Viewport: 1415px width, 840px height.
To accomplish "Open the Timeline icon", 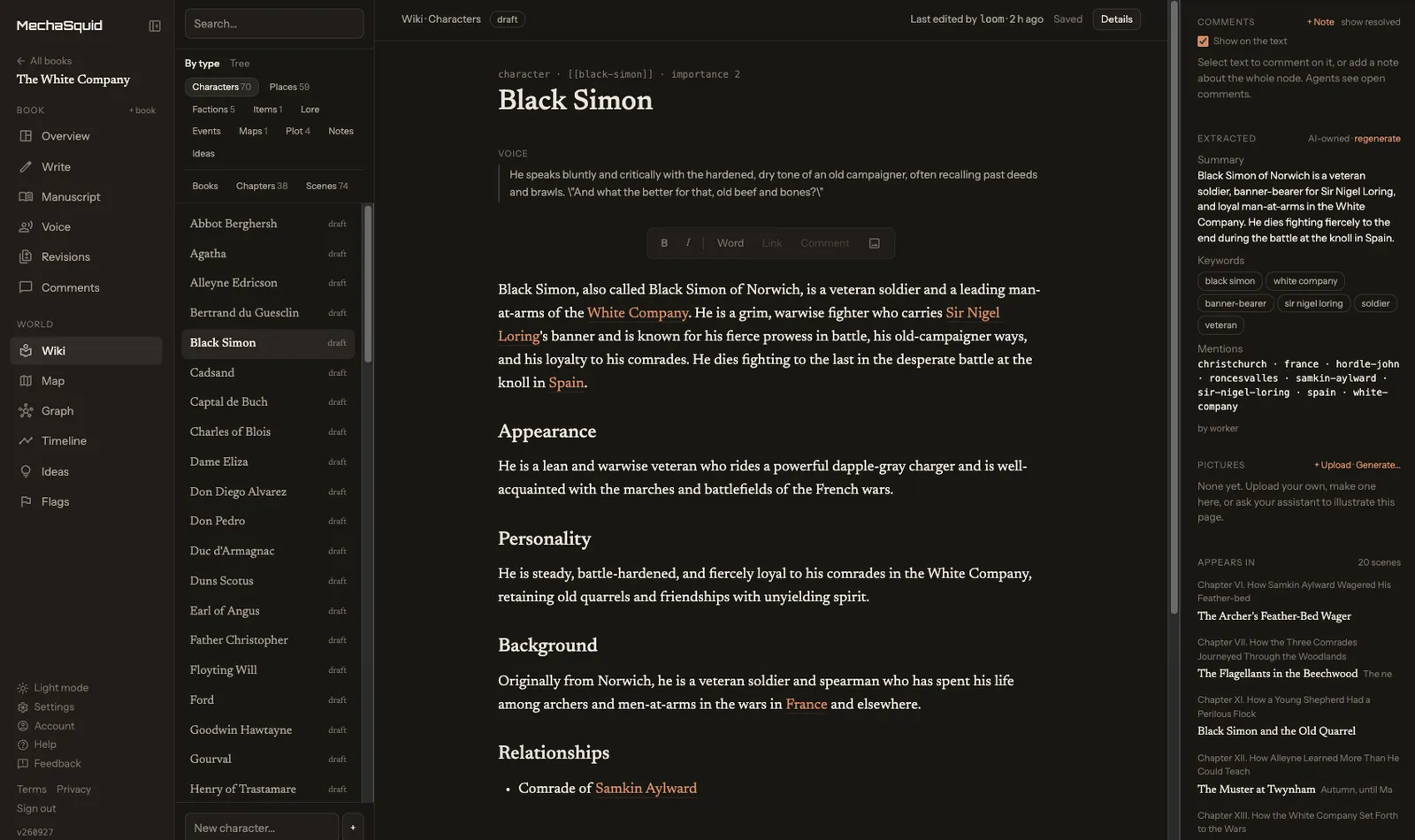I will (26, 441).
